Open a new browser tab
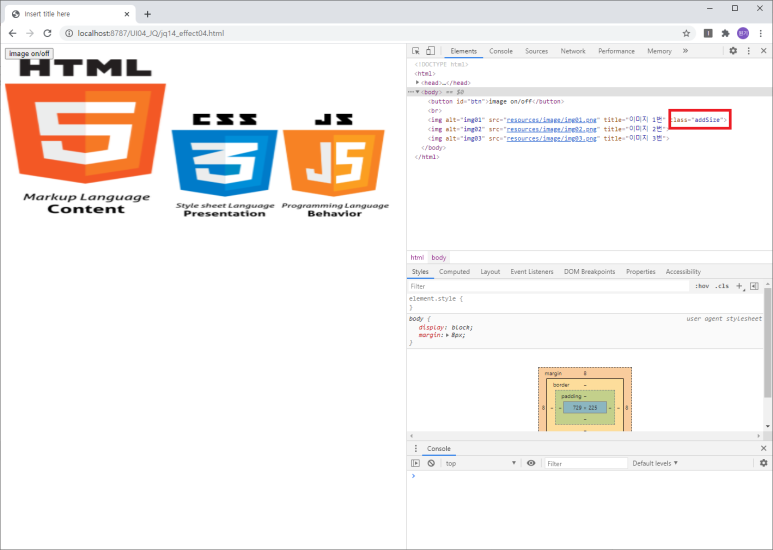773x550 pixels. [x=147, y=14]
